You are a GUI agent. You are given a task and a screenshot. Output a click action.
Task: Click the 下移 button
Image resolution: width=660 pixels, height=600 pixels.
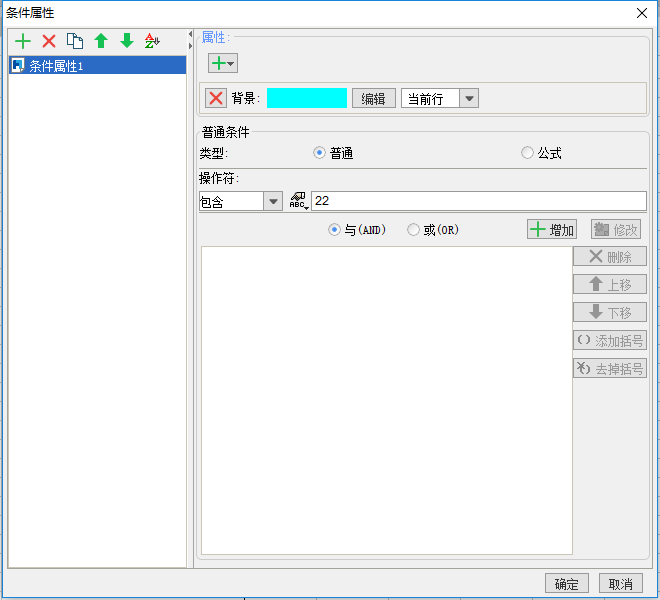point(610,312)
